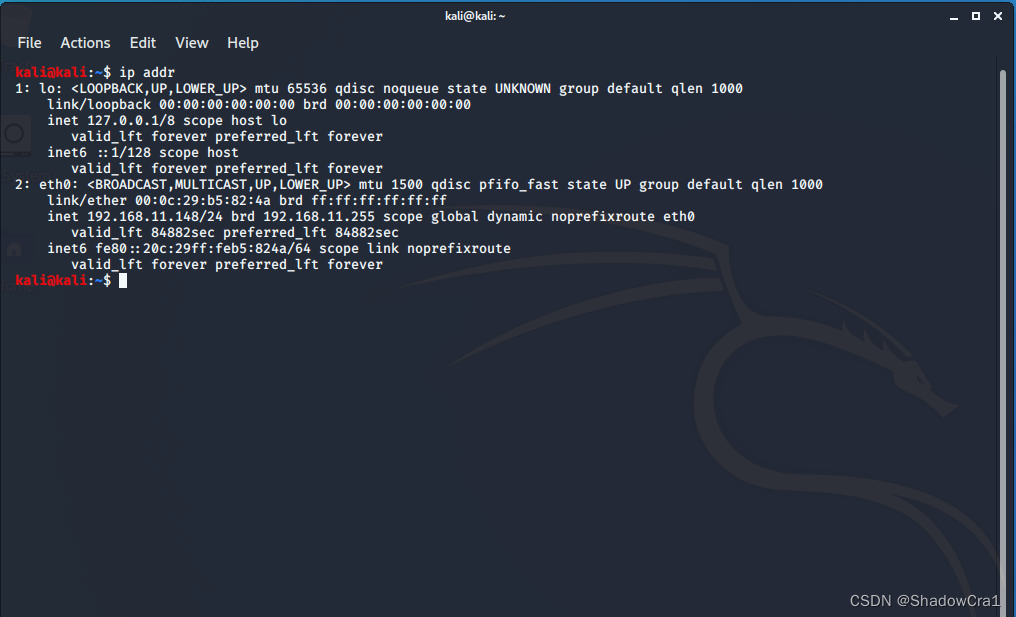
Task: Close the kali terminal window
Action: click(998, 16)
